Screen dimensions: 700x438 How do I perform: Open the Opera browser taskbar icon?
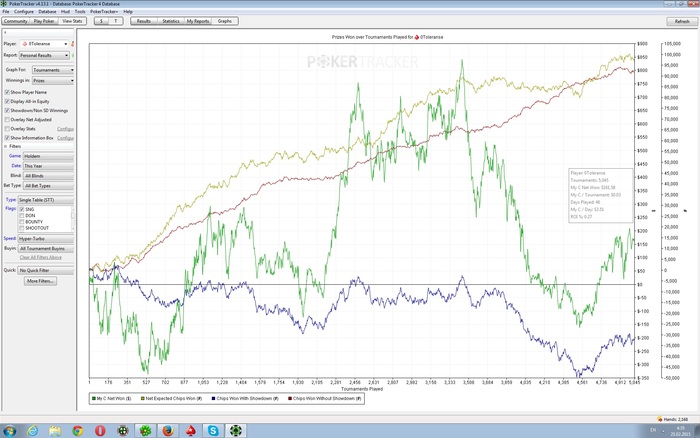coord(100,431)
